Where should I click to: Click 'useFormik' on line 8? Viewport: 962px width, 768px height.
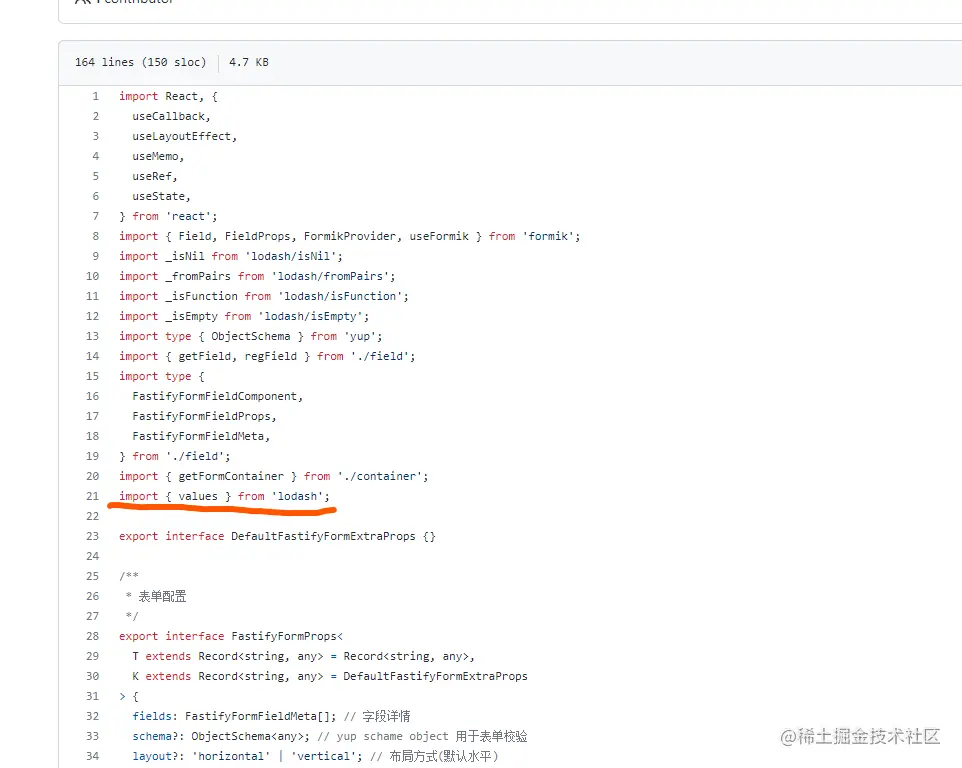[439, 236]
